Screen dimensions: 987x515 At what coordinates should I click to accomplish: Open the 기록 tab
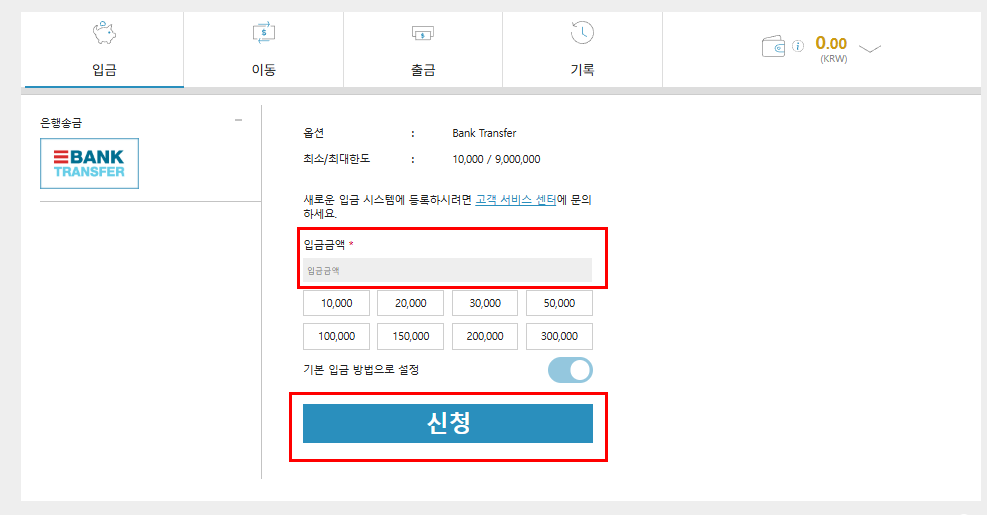[x=582, y=50]
